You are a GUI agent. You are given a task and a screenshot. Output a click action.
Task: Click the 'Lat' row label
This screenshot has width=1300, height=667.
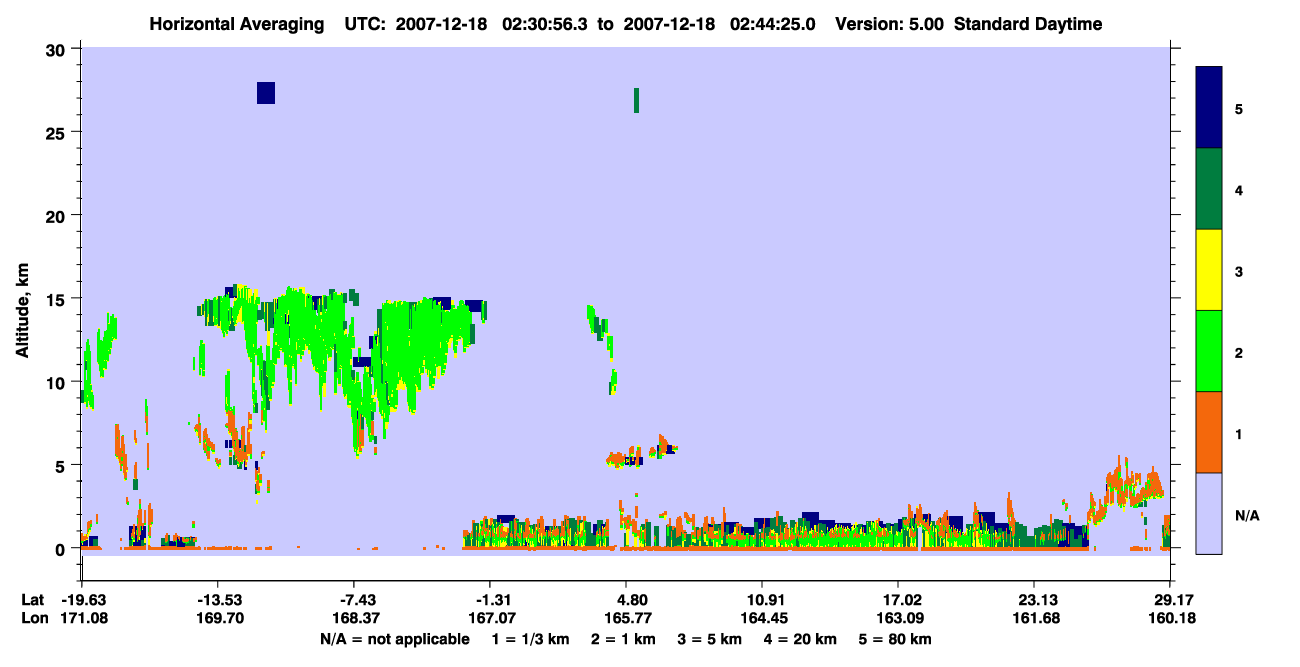[33, 600]
